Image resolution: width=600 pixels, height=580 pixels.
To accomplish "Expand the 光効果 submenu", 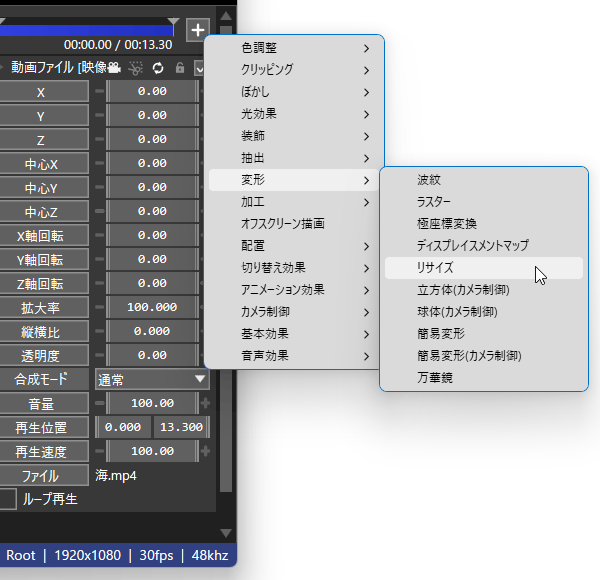I will tap(294, 114).
